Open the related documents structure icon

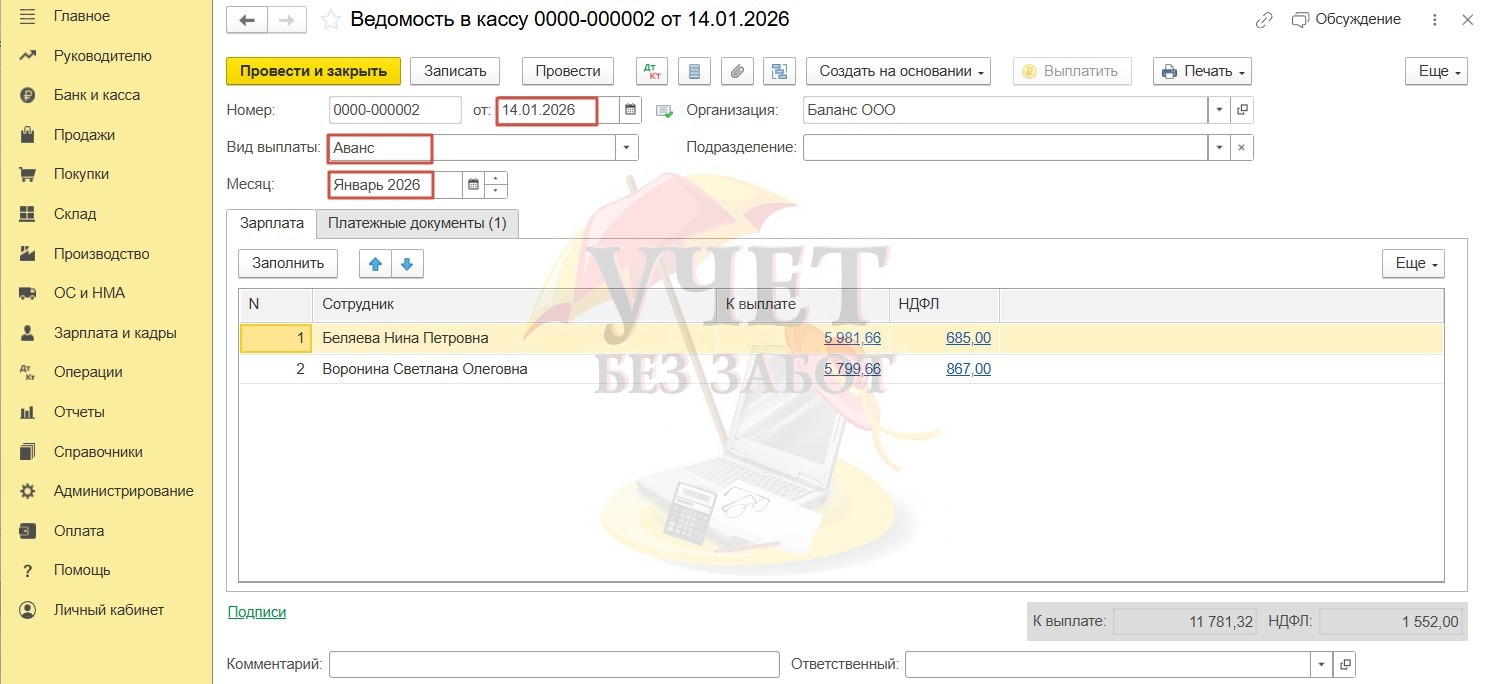pos(778,71)
